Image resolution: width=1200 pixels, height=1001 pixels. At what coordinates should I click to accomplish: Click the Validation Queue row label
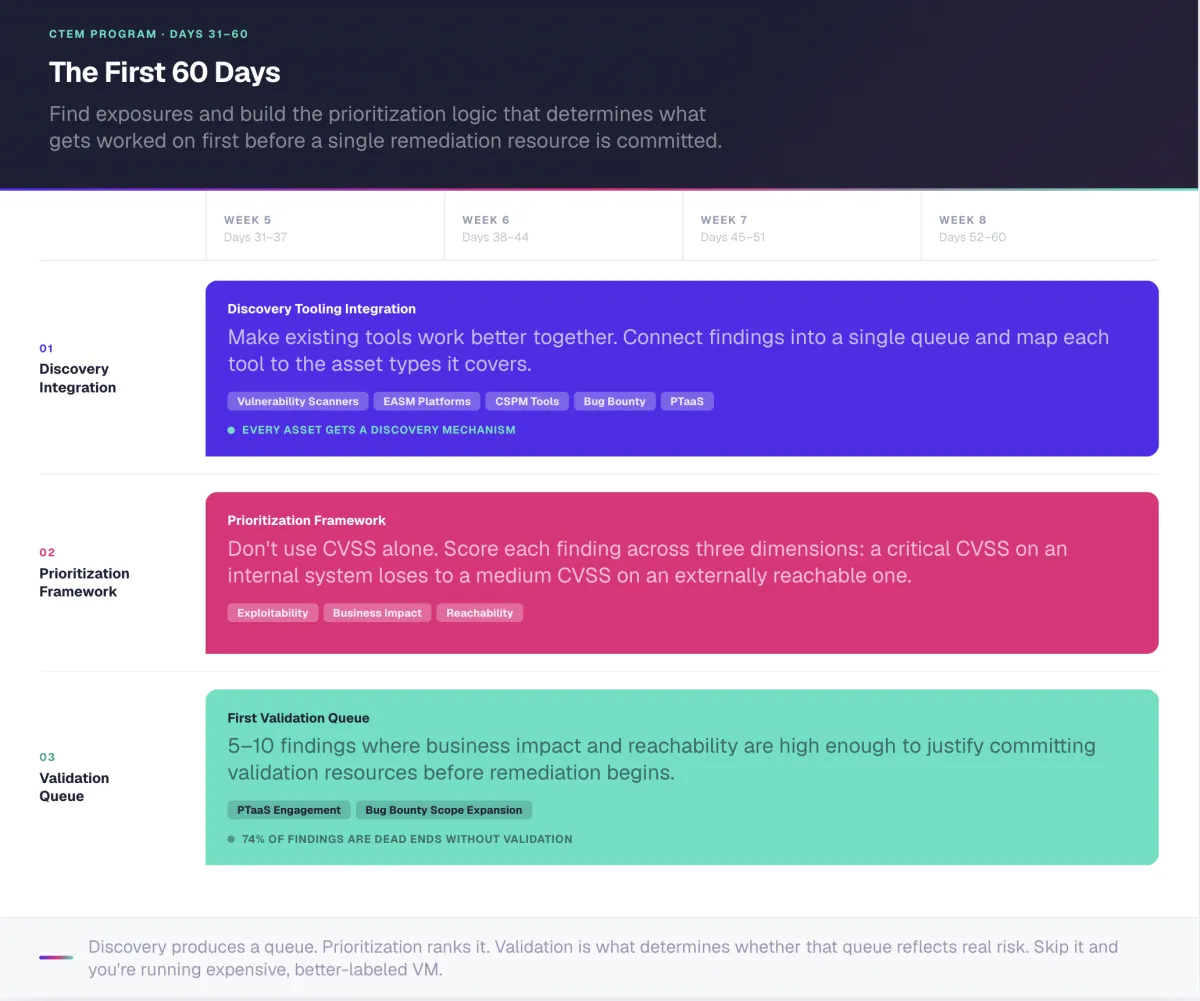pyautogui.click(x=74, y=787)
